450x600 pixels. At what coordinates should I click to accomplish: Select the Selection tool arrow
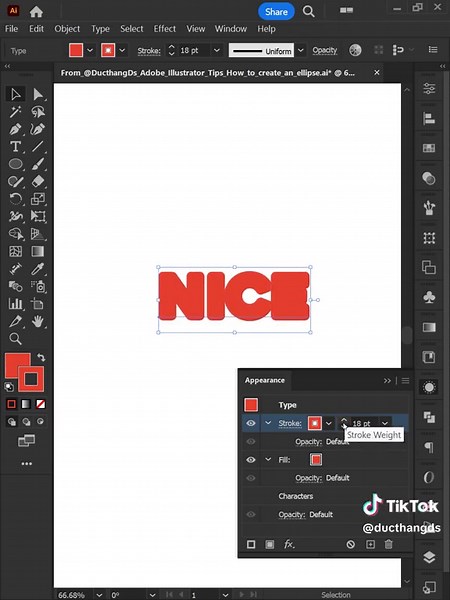click(16, 94)
